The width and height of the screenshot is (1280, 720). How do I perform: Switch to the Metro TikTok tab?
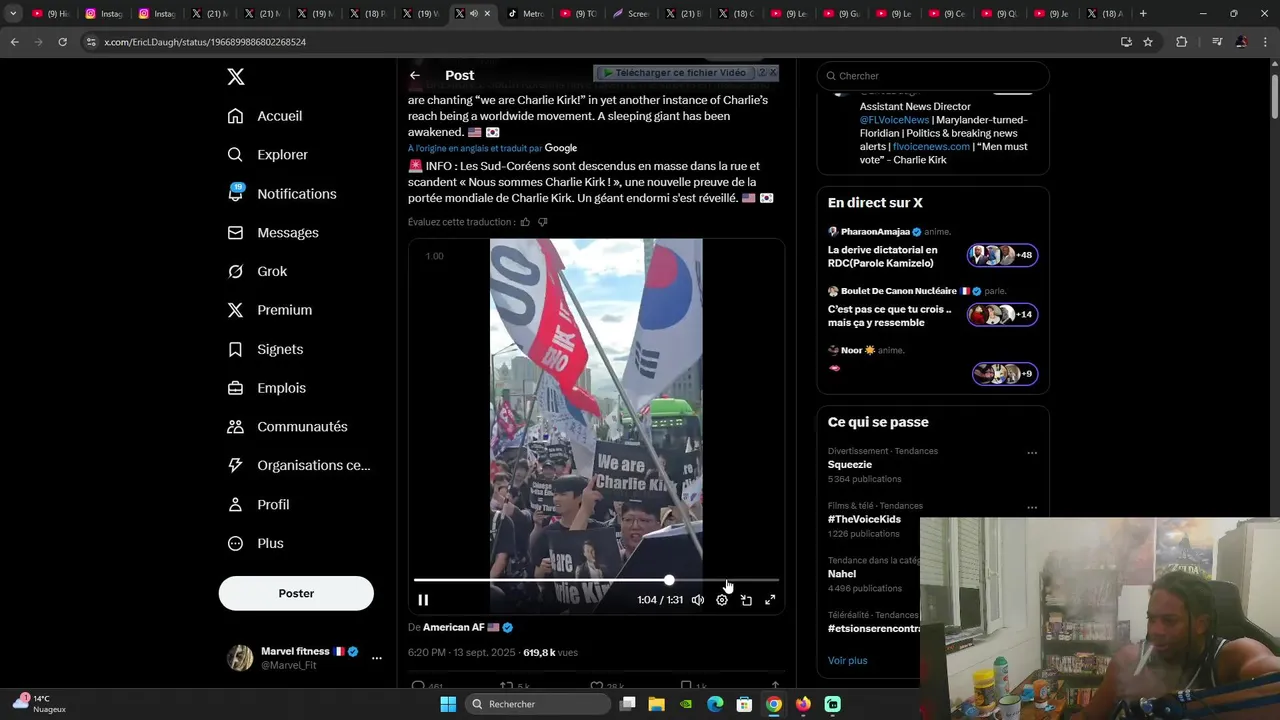[525, 14]
